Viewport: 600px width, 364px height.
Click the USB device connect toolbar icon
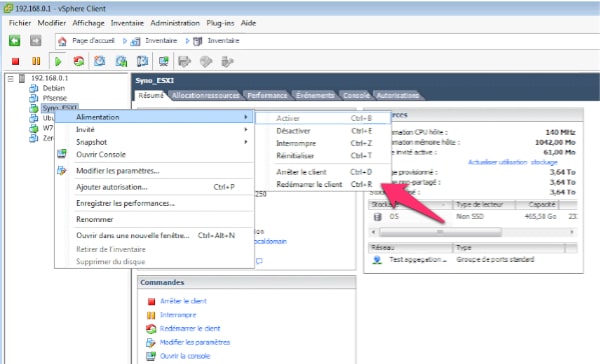[227, 61]
